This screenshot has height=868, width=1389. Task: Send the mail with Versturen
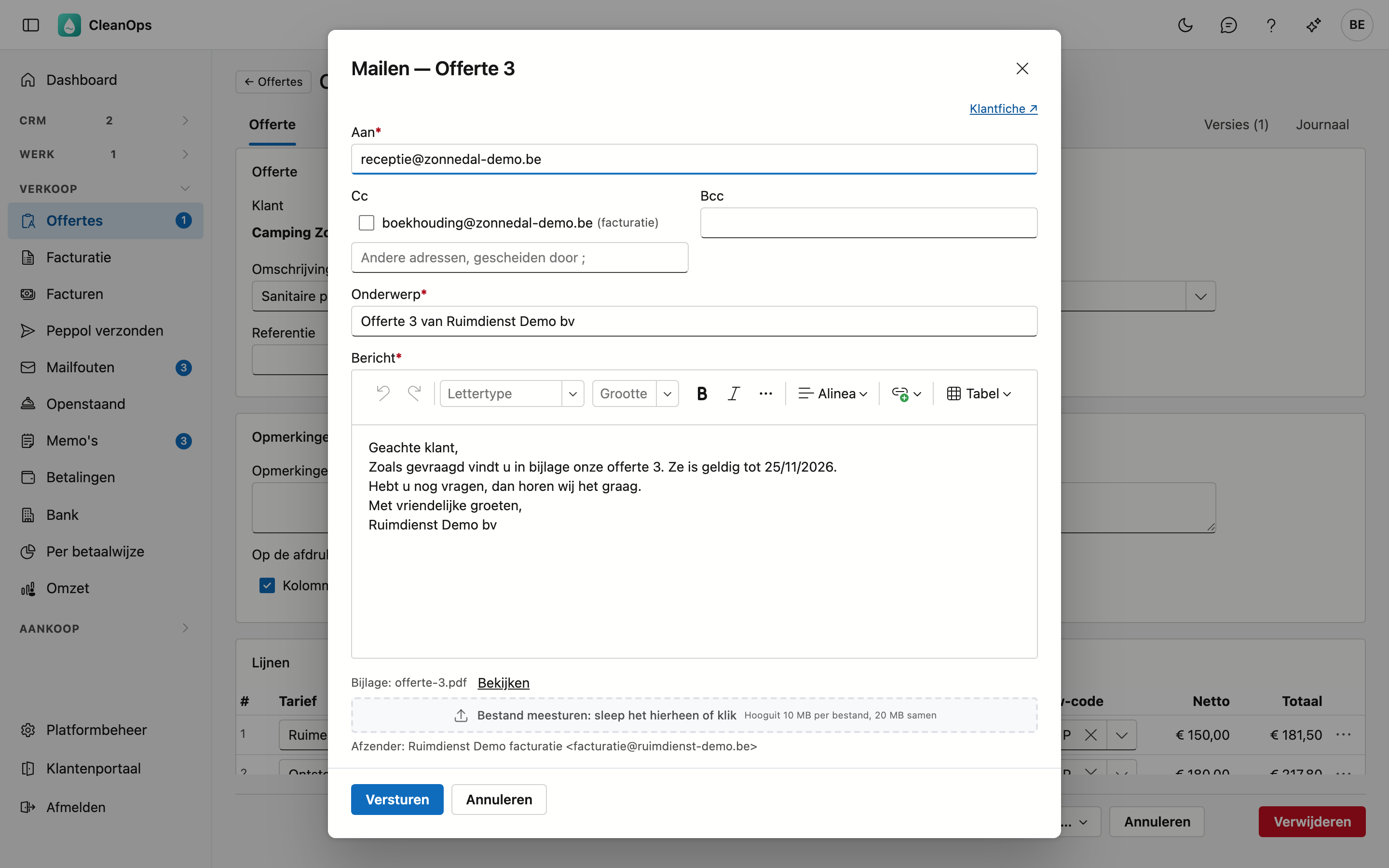(397, 799)
